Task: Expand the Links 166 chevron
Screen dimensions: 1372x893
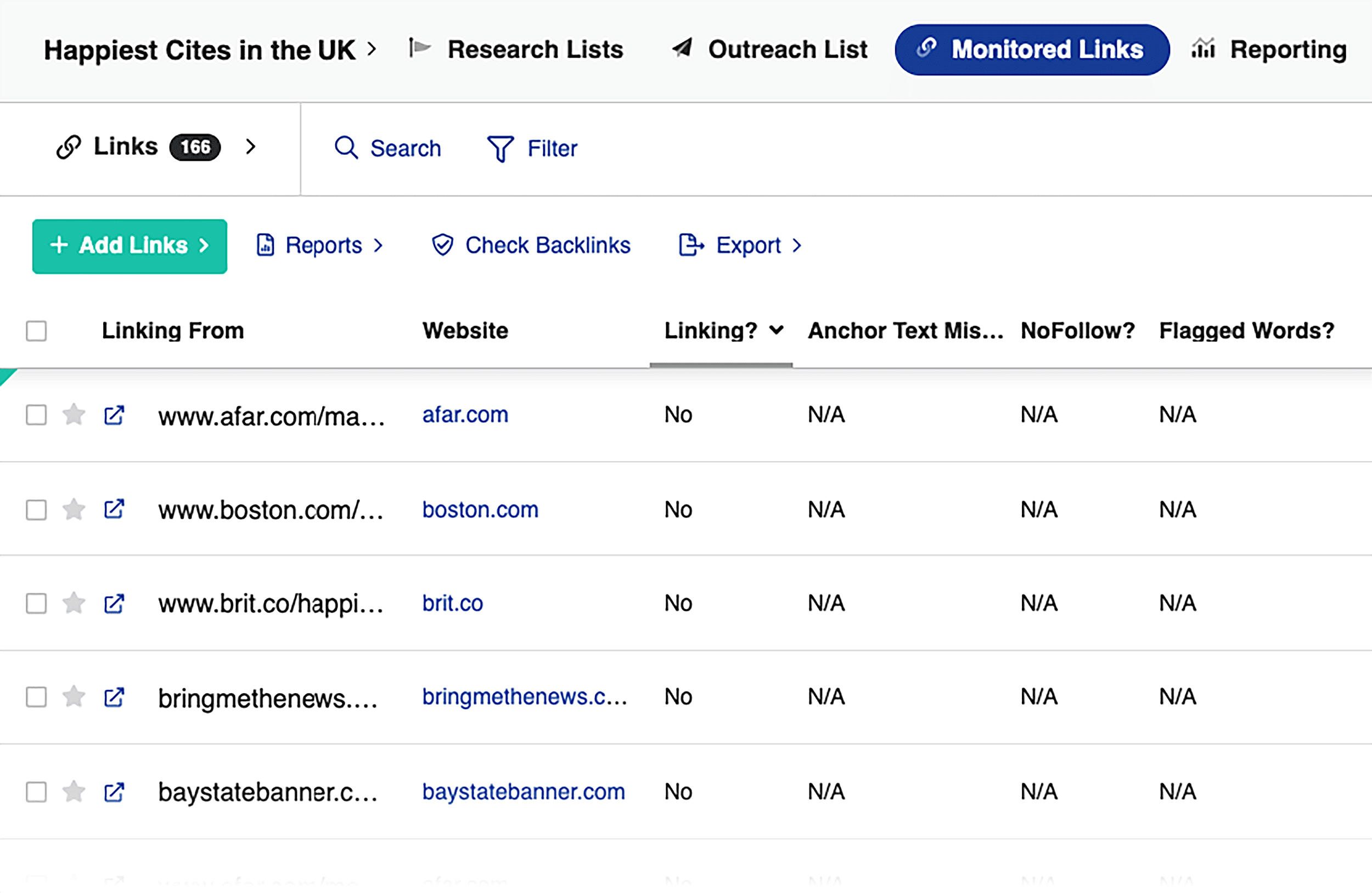Action: [251, 147]
